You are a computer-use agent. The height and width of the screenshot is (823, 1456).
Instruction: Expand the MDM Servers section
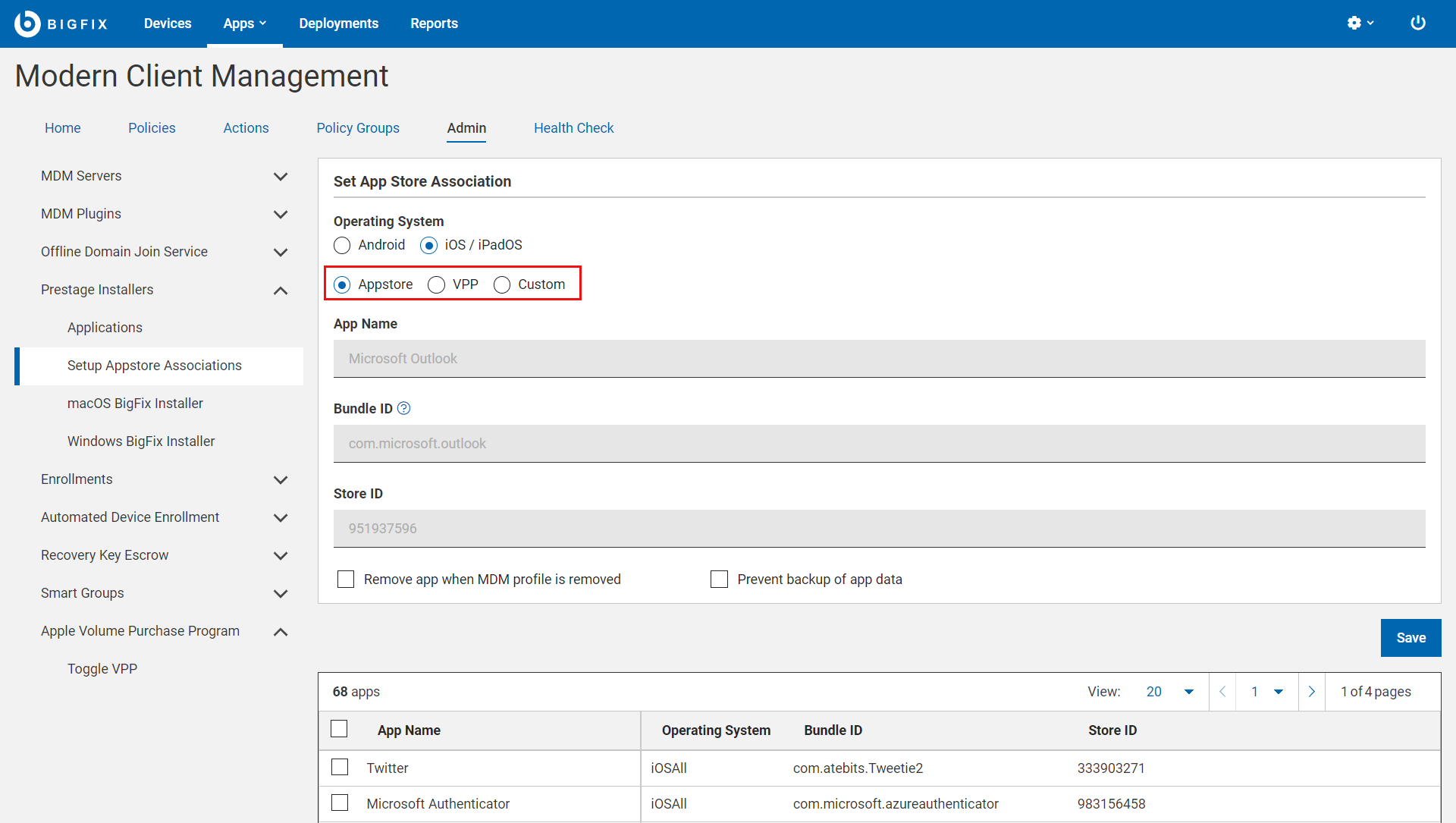(x=281, y=177)
